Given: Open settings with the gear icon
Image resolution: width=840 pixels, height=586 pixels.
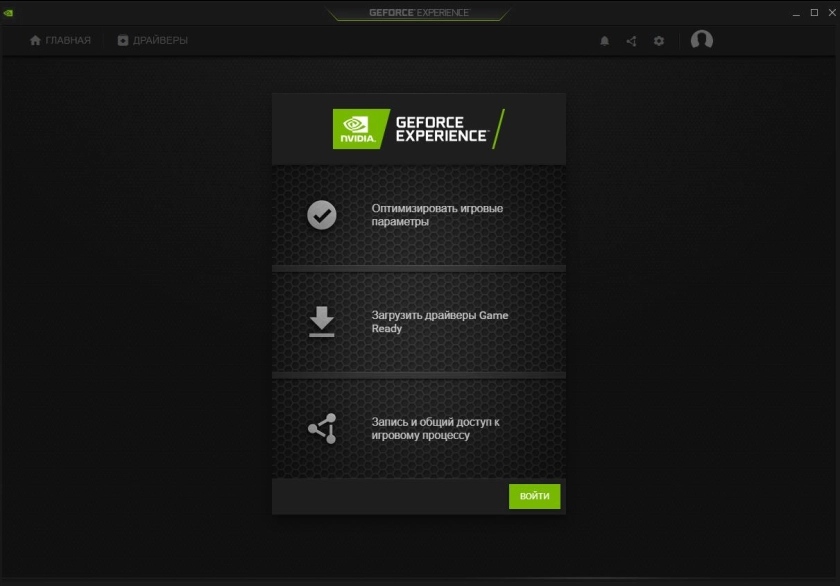Looking at the screenshot, I should tap(658, 41).
